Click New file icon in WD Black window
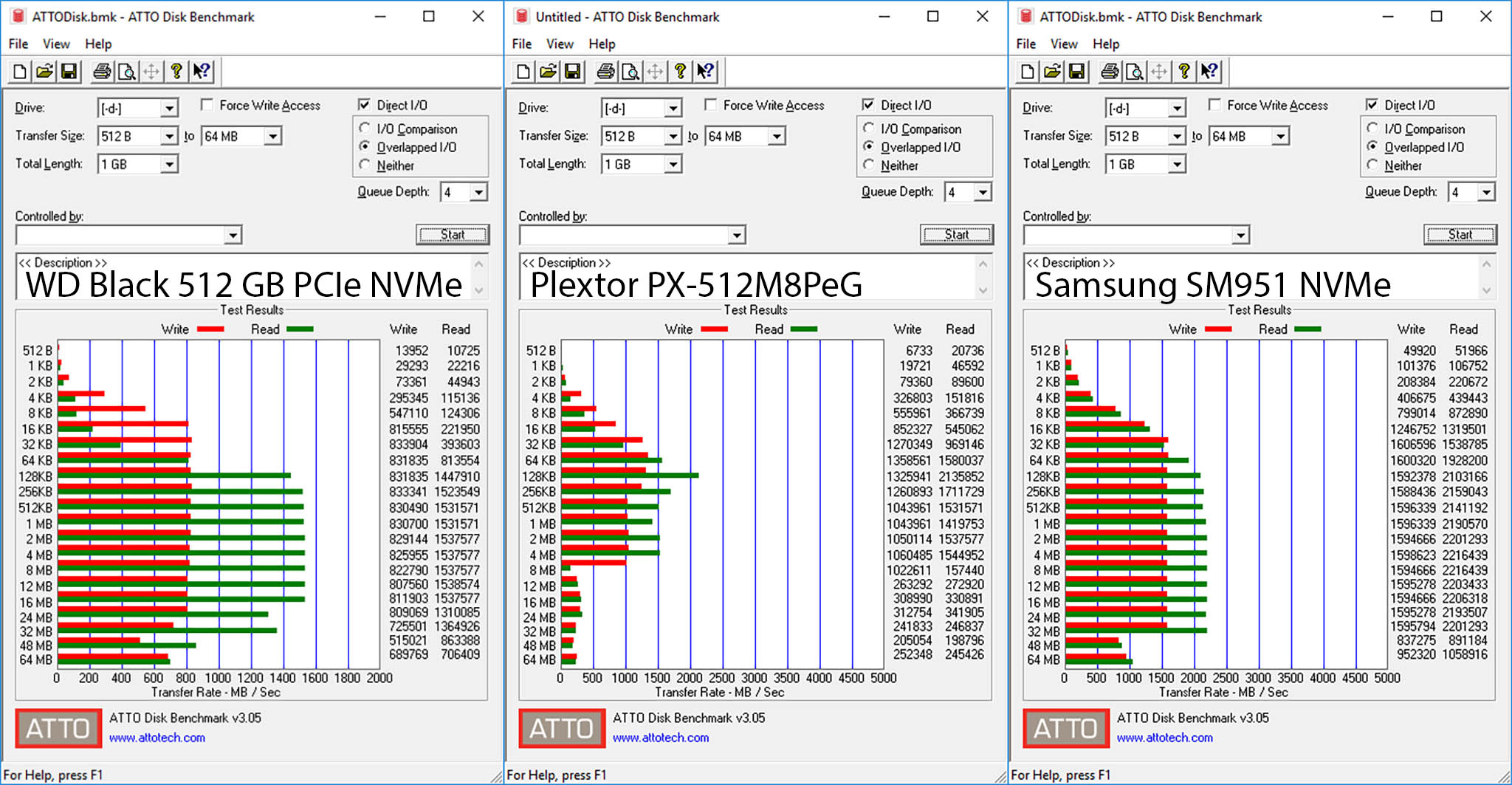The height and width of the screenshot is (785, 1512). coord(20,72)
